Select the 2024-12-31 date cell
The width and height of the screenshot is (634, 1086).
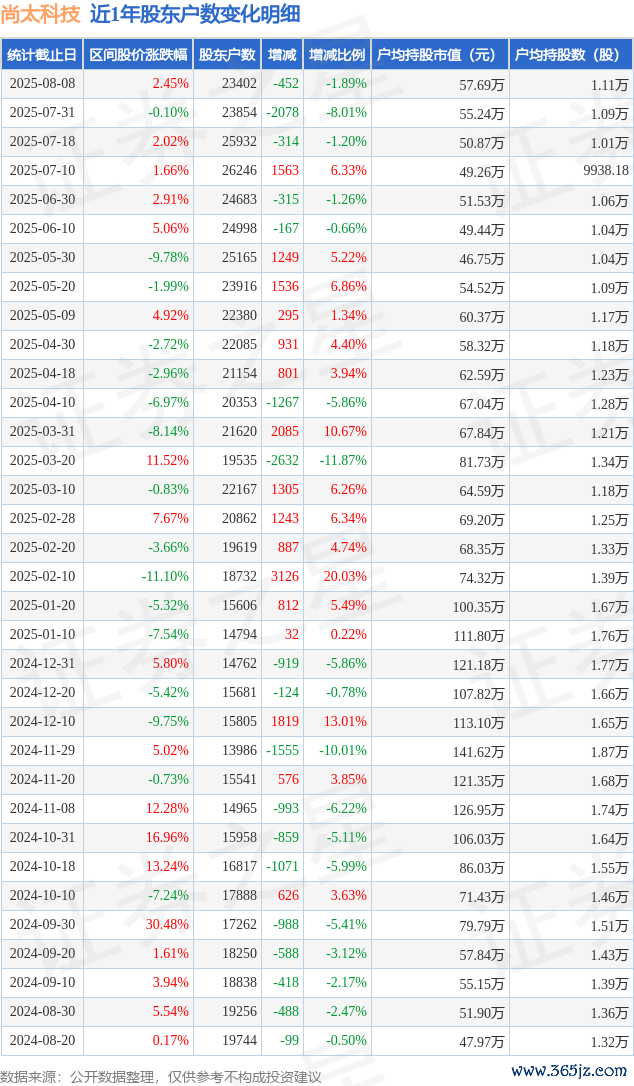pyautogui.click(x=42, y=664)
